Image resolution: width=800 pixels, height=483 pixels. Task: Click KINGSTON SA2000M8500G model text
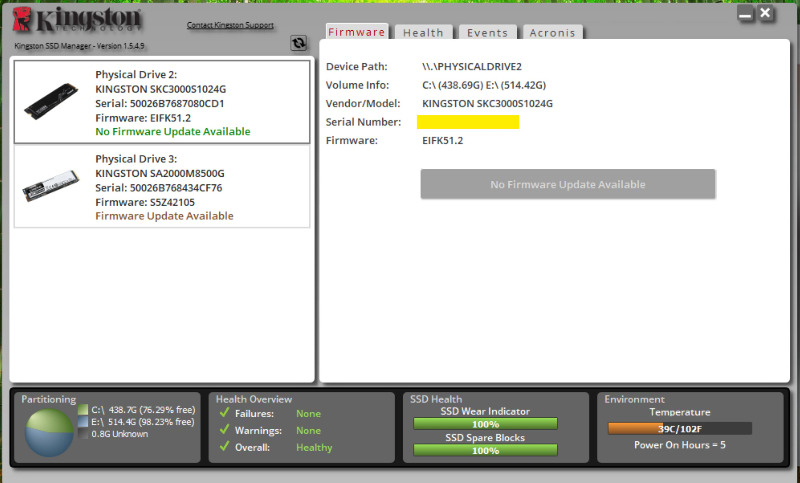pyautogui.click(x=160, y=173)
